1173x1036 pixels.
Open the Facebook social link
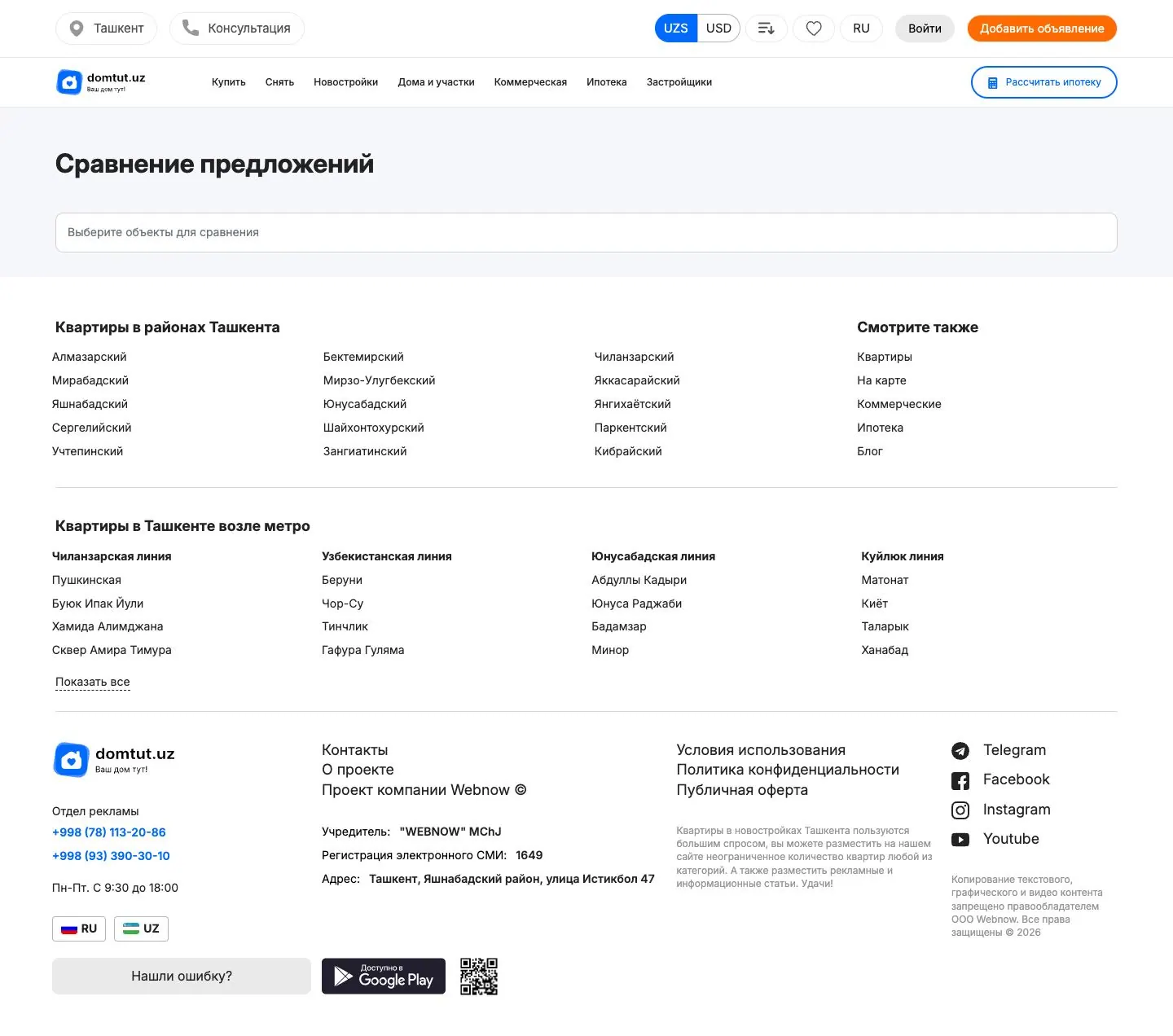tap(1000, 780)
